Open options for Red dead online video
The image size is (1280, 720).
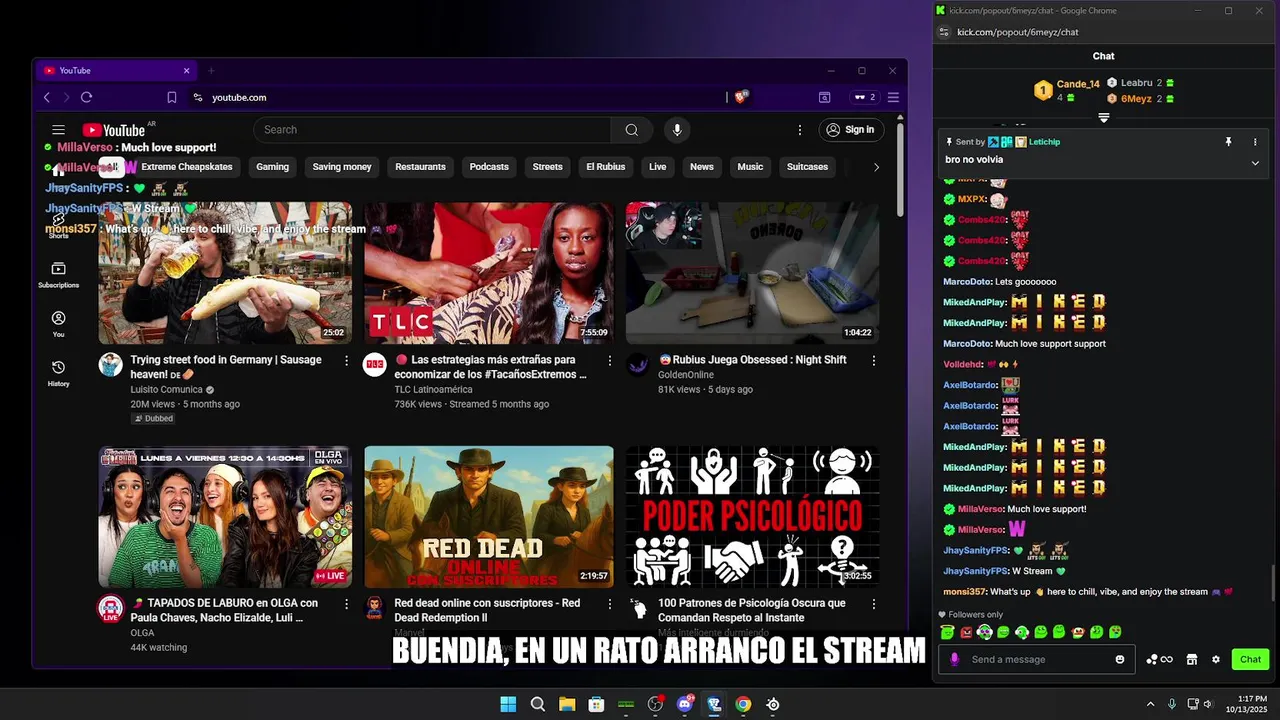click(610, 604)
